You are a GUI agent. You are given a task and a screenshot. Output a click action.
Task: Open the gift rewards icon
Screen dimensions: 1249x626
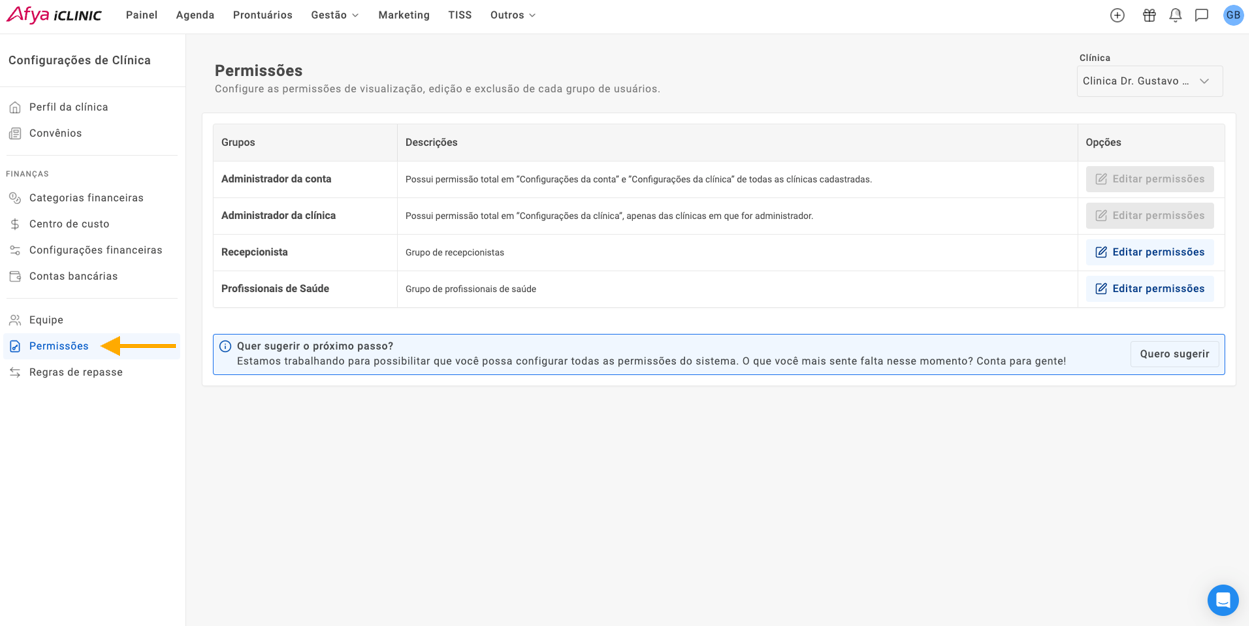tap(1149, 15)
